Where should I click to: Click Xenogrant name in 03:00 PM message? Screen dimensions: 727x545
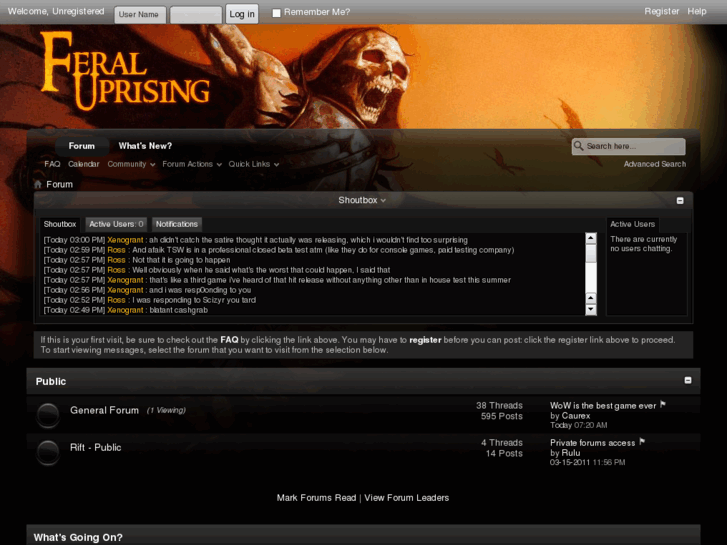(x=125, y=240)
